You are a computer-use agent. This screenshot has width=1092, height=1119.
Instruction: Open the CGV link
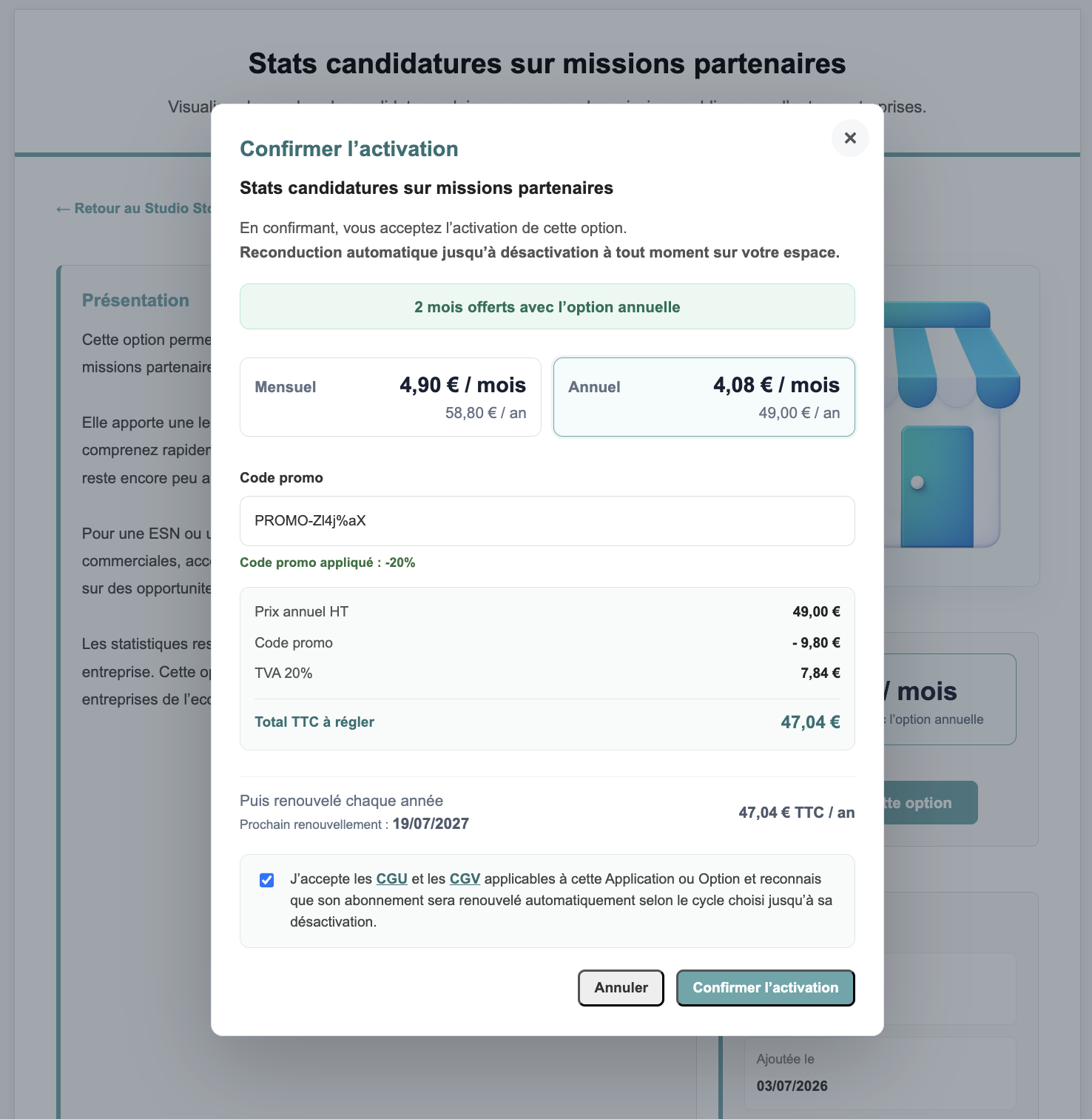click(465, 878)
